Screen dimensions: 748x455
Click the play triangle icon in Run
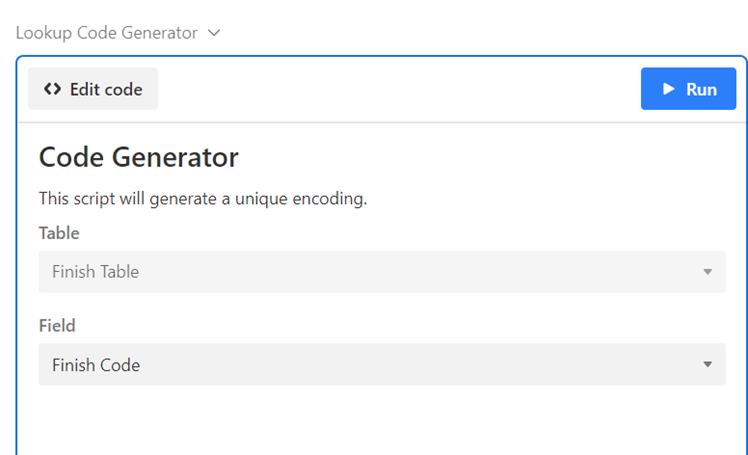(668, 89)
